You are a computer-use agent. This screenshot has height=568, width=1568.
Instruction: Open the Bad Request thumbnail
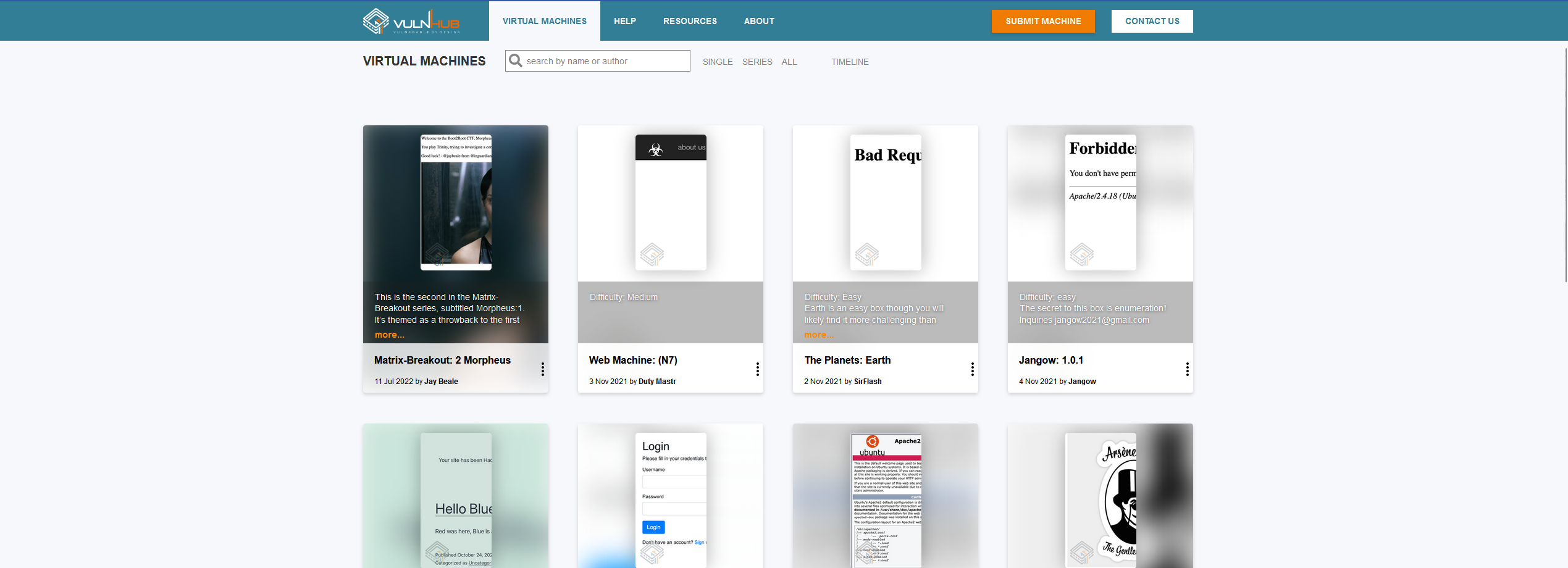point(886,203)
